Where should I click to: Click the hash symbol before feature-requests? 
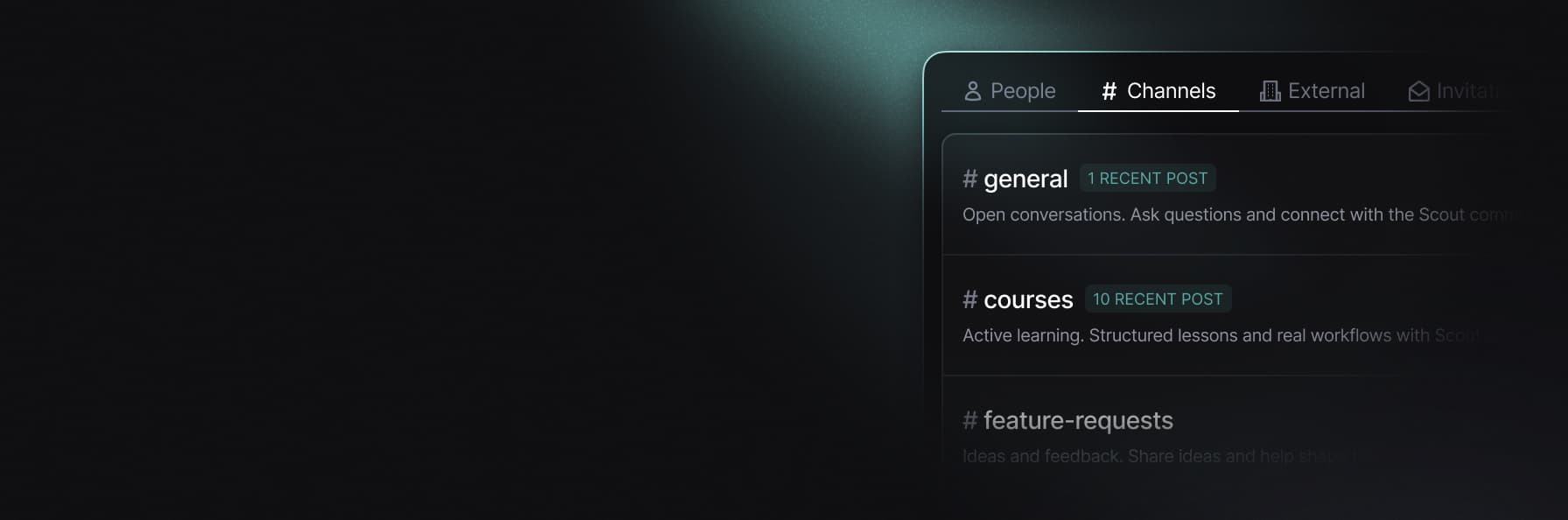click(969, 420)
